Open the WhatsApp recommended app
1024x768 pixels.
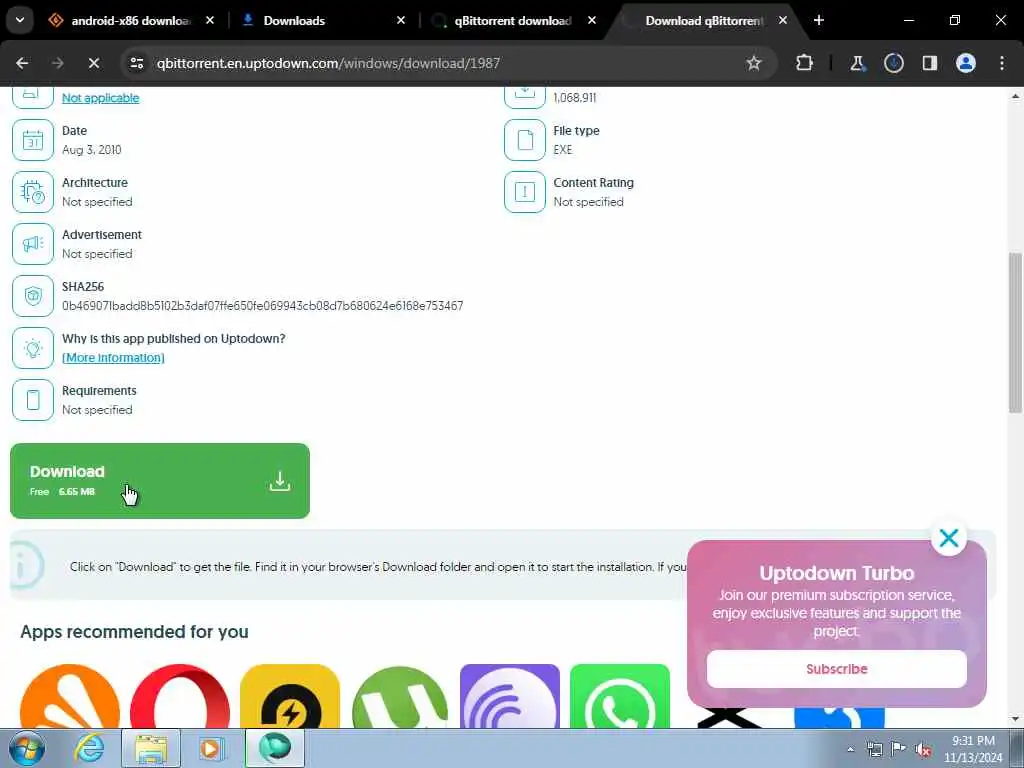click(620, 696)
